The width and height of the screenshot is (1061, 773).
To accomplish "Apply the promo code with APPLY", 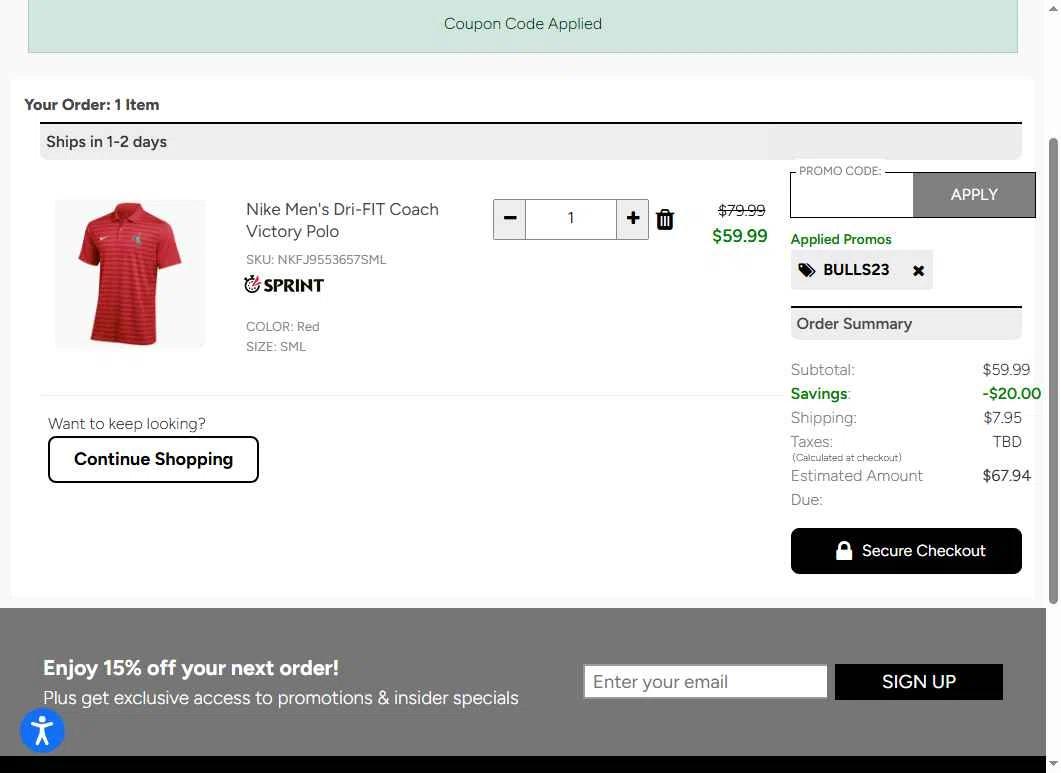I will click(974, 195).
